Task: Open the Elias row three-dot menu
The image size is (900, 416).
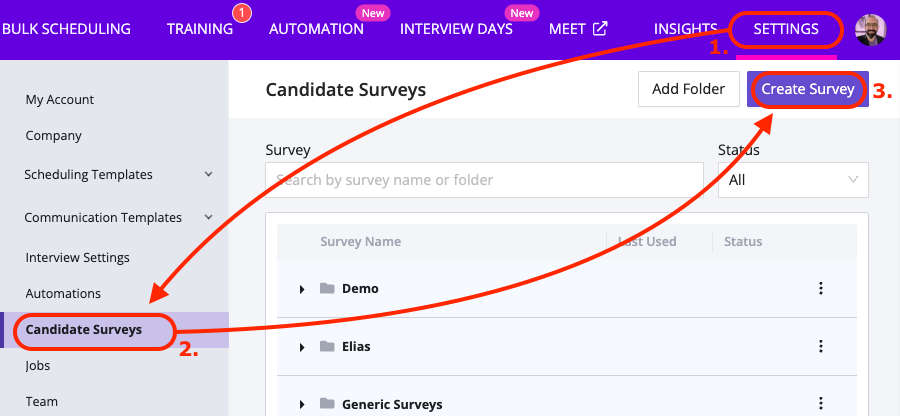Action: 821,347
